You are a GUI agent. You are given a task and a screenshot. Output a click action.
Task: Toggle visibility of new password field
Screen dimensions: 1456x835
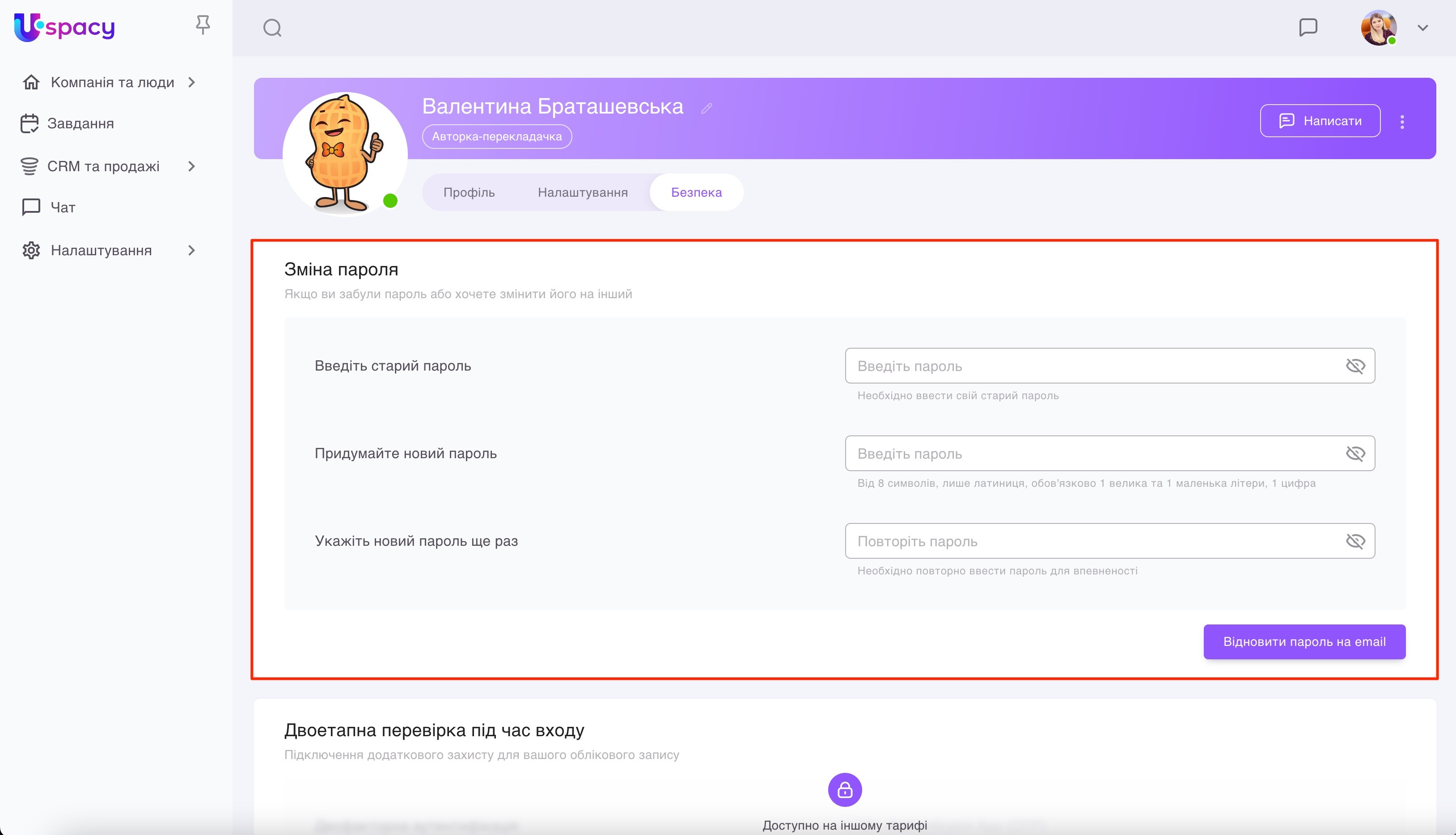pos(1355,453)
